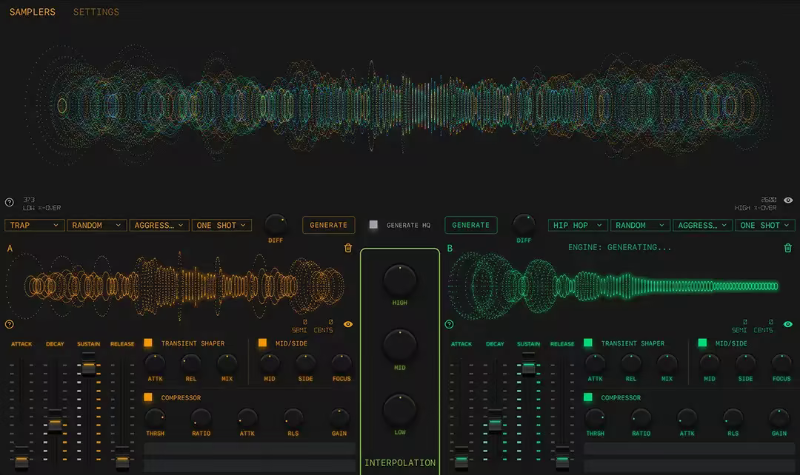Click sampler B Side knob
Image resolution: width=800 pixels, height=475 pixels.
click(745, 363)
